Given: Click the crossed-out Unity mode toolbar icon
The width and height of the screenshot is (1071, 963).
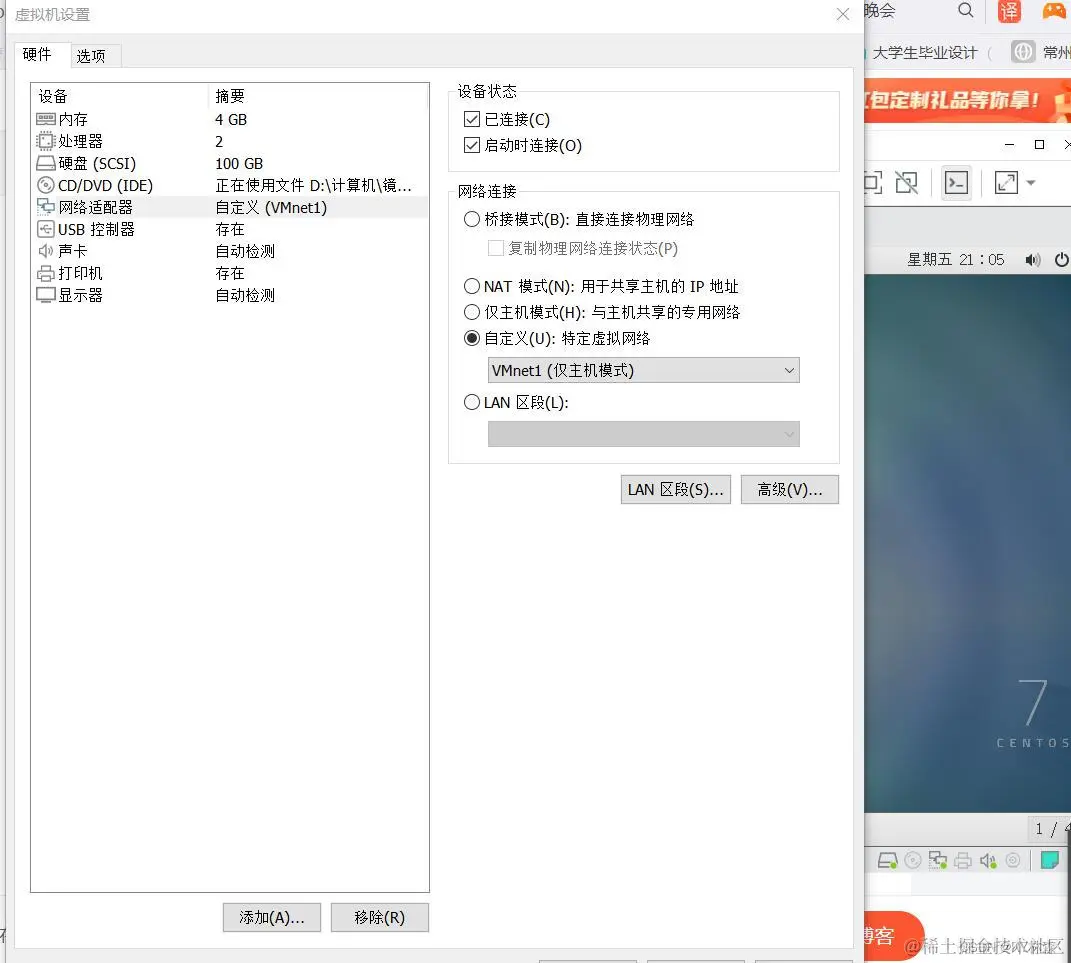Looking at the screenshot, I should coord(906,182).
